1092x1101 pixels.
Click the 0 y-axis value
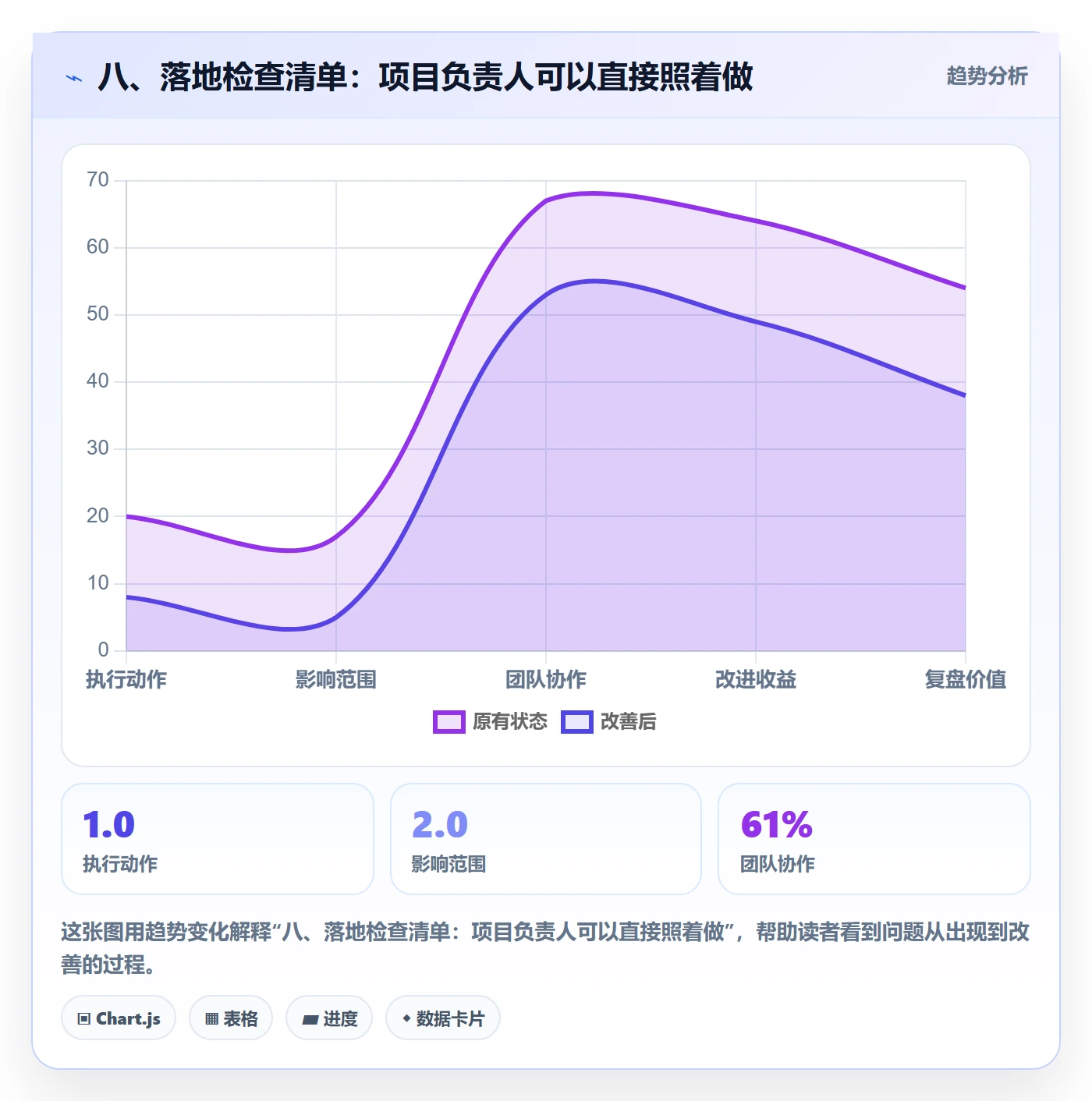(104, 650)
